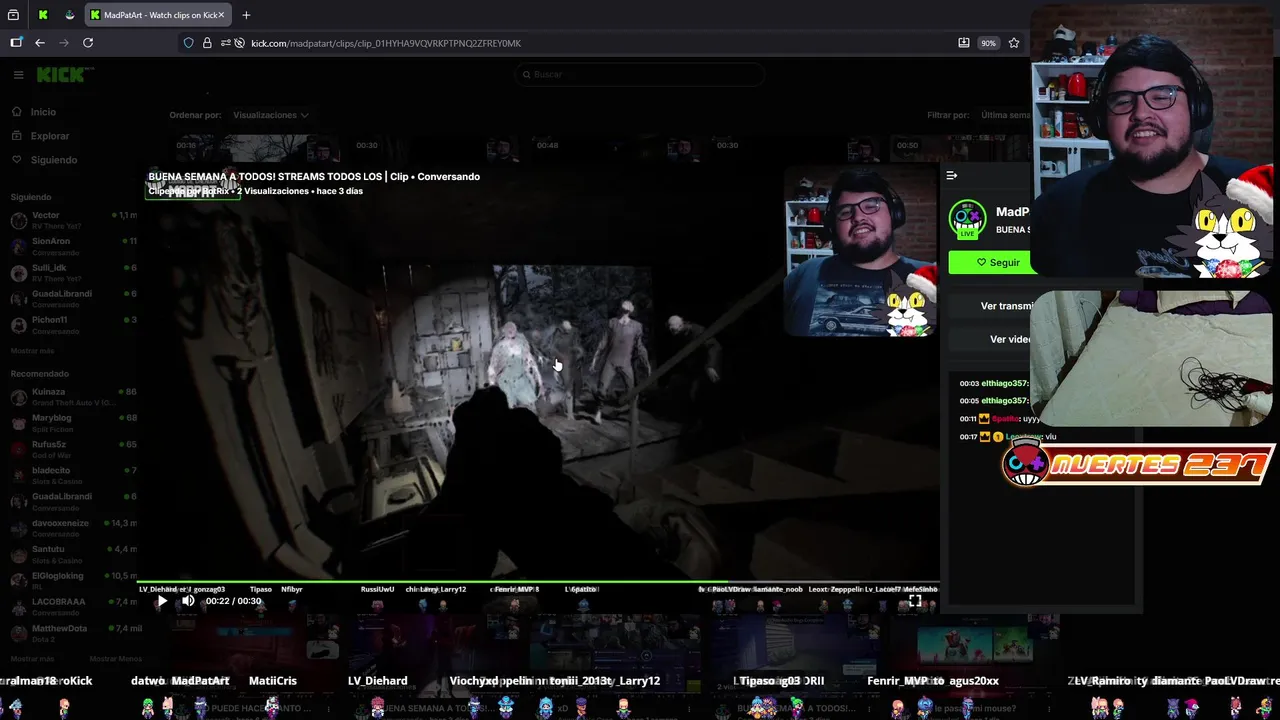This screenshot has width=1280, height=720.
Task: Click the kick.com address bar URL
Action: pyautogui.click(x=386, y=43)
